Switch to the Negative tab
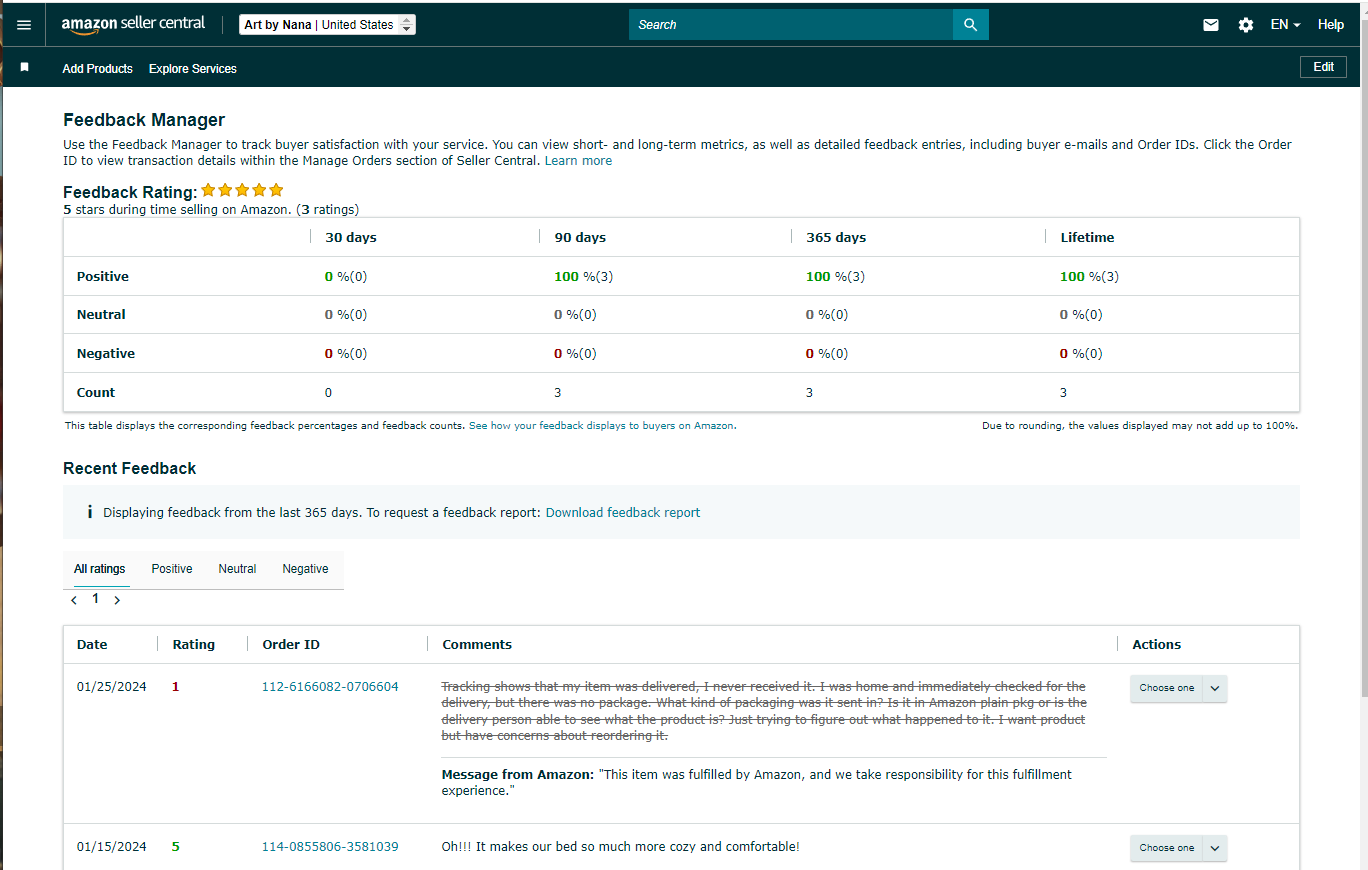 click(305, 569)
